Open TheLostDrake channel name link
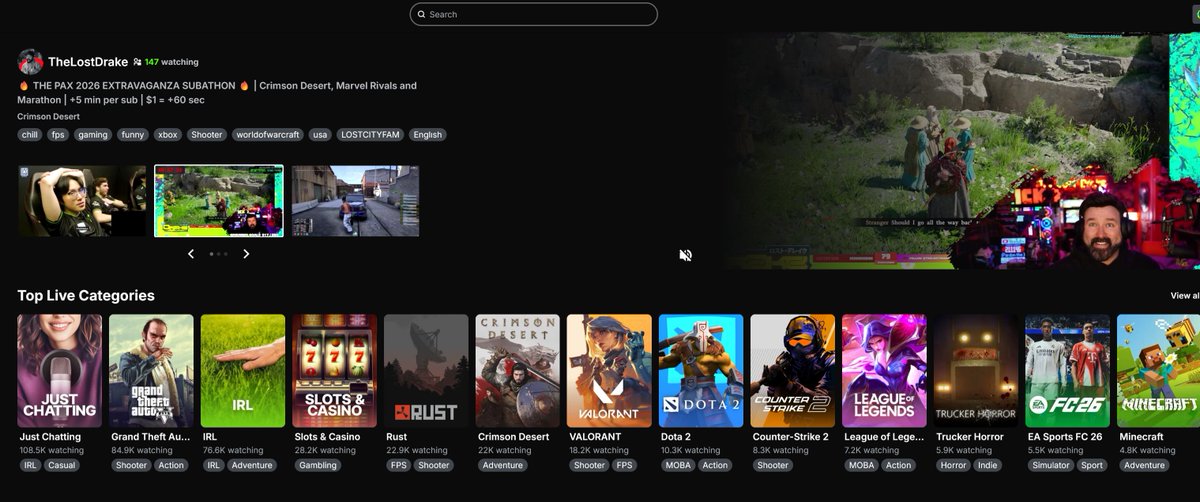The height and width of the screenshot is (502, 1200). click(88, 62)
